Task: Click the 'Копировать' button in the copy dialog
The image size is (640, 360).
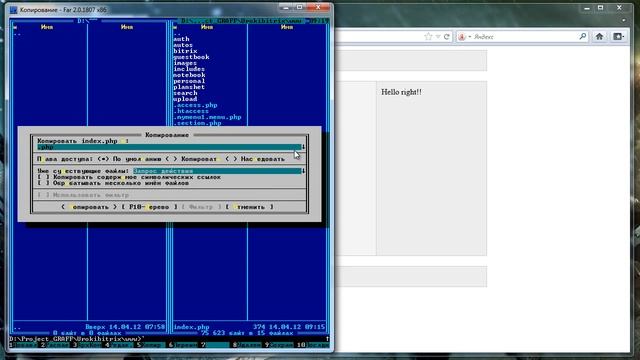Action: pos(89,207)
